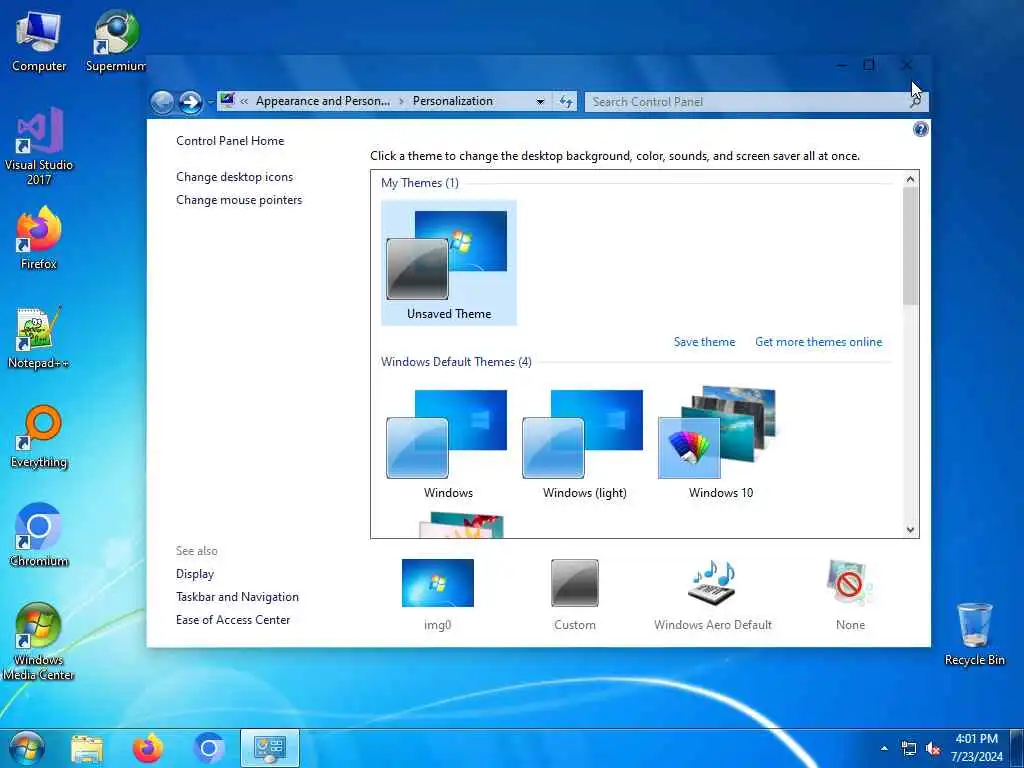Apply the Windows theme

tap(449, 443)
